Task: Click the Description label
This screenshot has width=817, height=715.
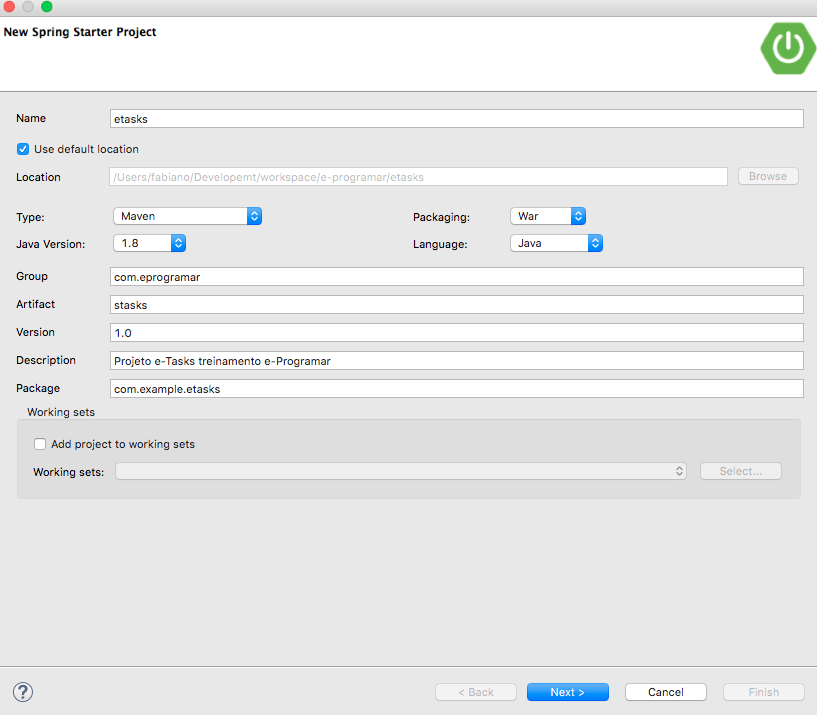Action: 46,360
